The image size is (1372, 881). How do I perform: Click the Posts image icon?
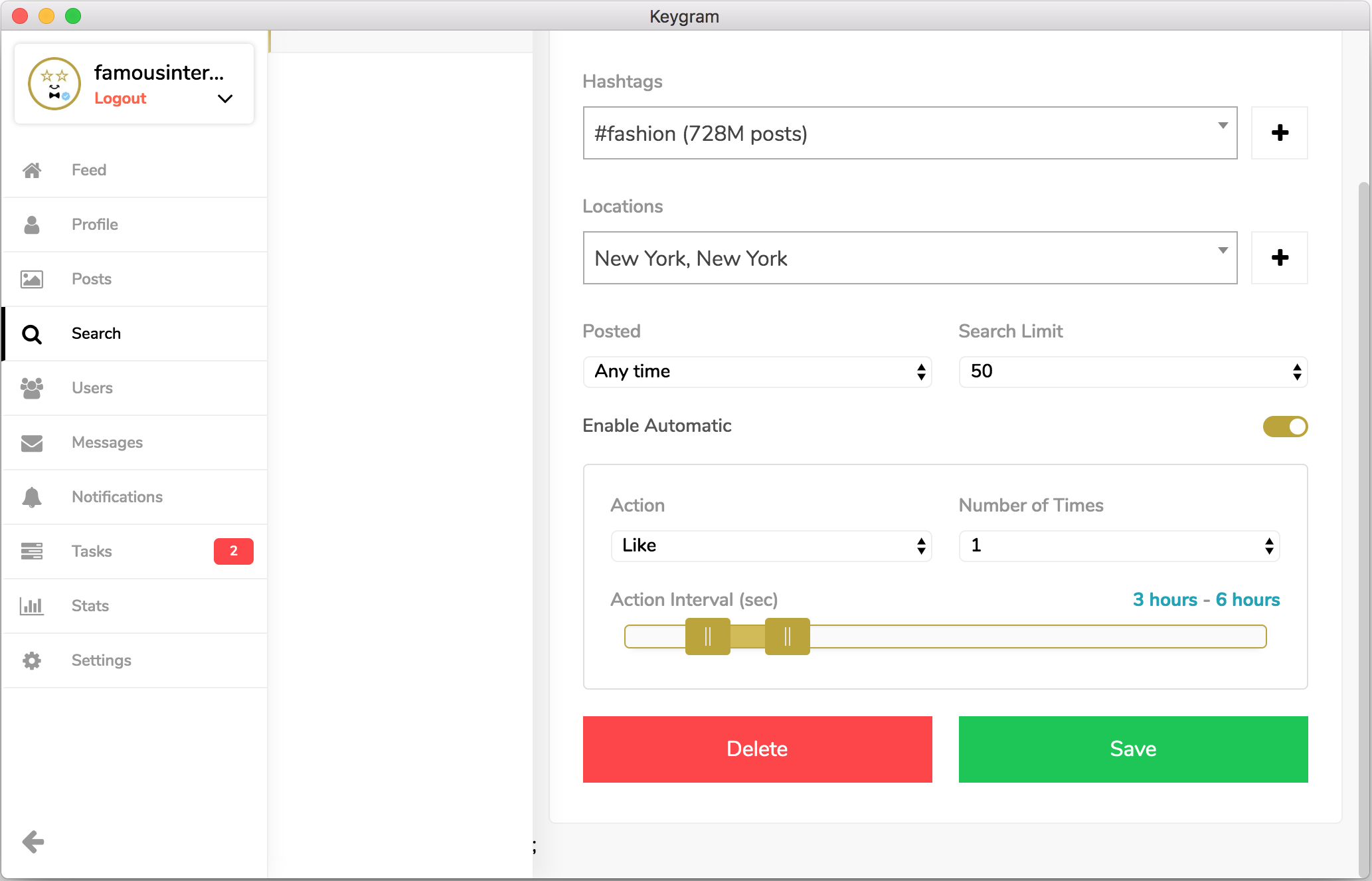[32, 279]
